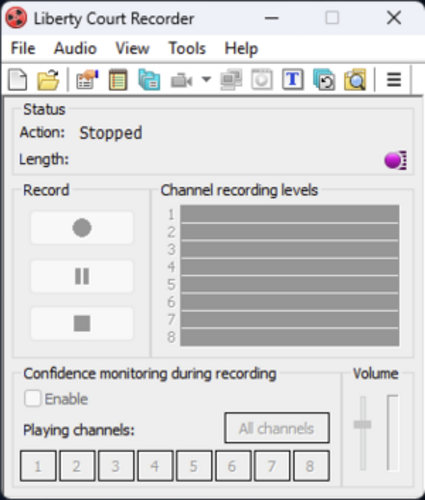The height and width of the screenshot is (500, 425).
Task: Click the blue T text icon
Action: 293,80
